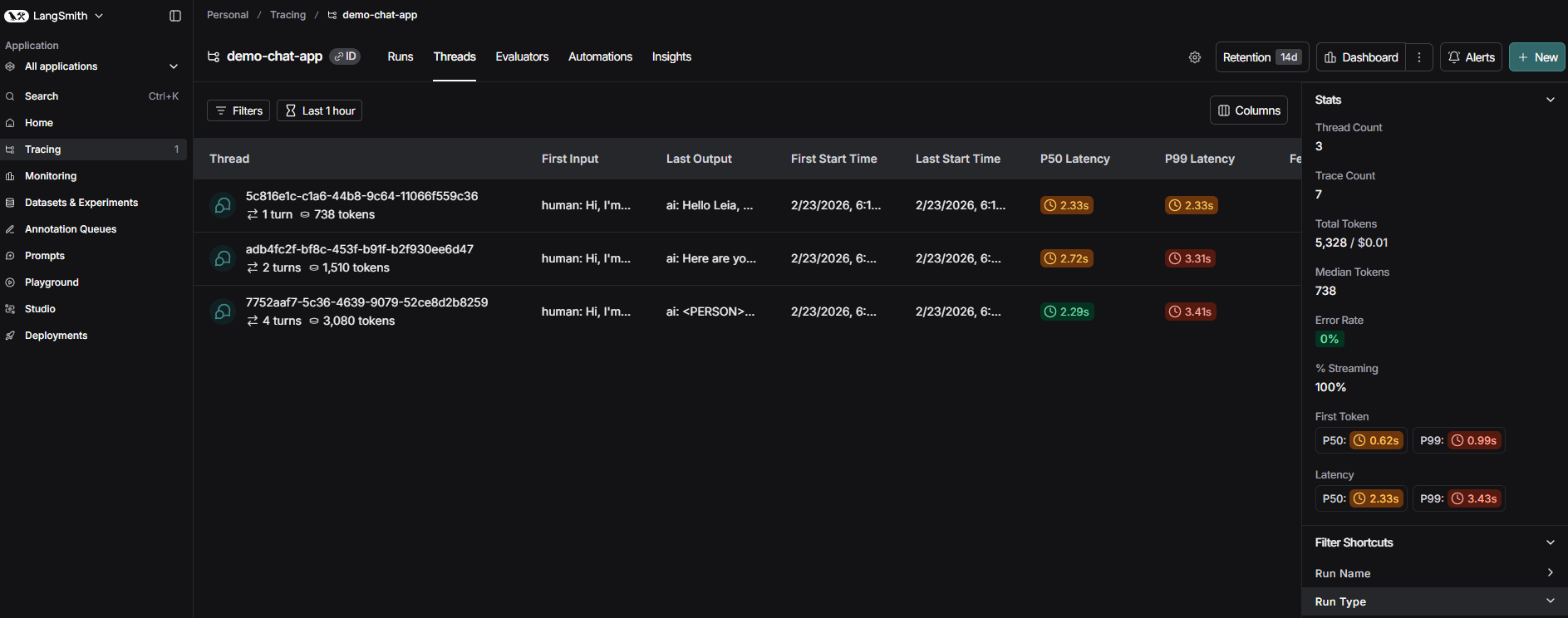
Task: Open Tracing in the sidebar
Action: pyautogui.click(x=93, y=150)
